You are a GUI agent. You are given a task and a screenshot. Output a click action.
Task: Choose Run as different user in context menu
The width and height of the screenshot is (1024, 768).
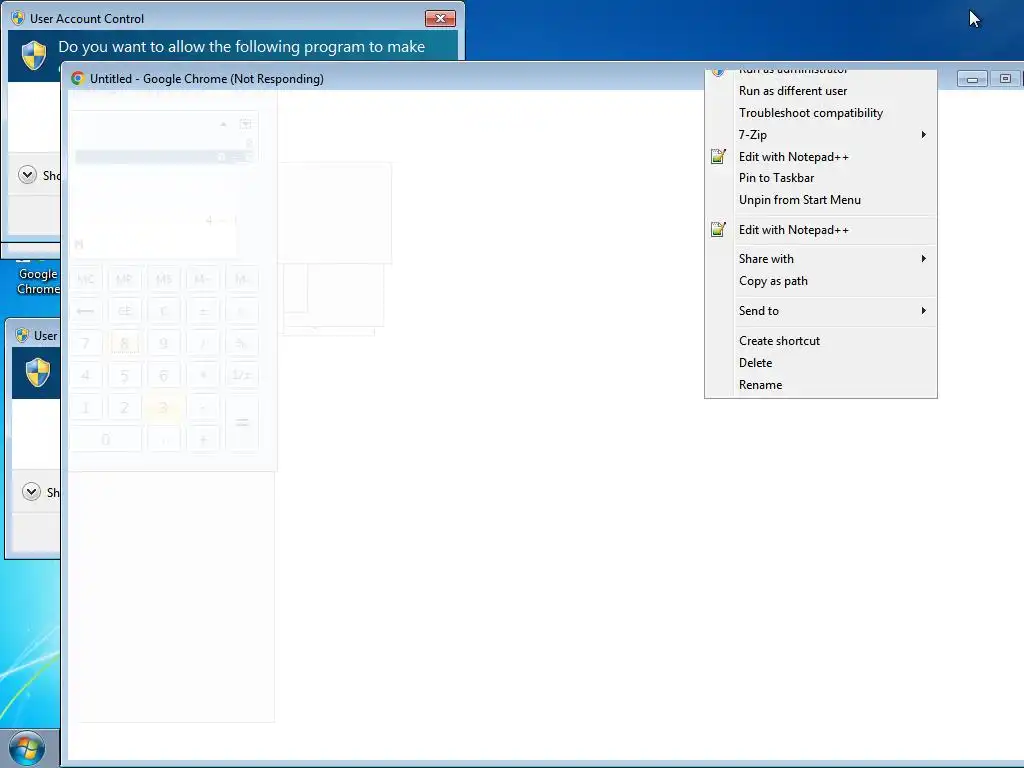coord(821,91)
